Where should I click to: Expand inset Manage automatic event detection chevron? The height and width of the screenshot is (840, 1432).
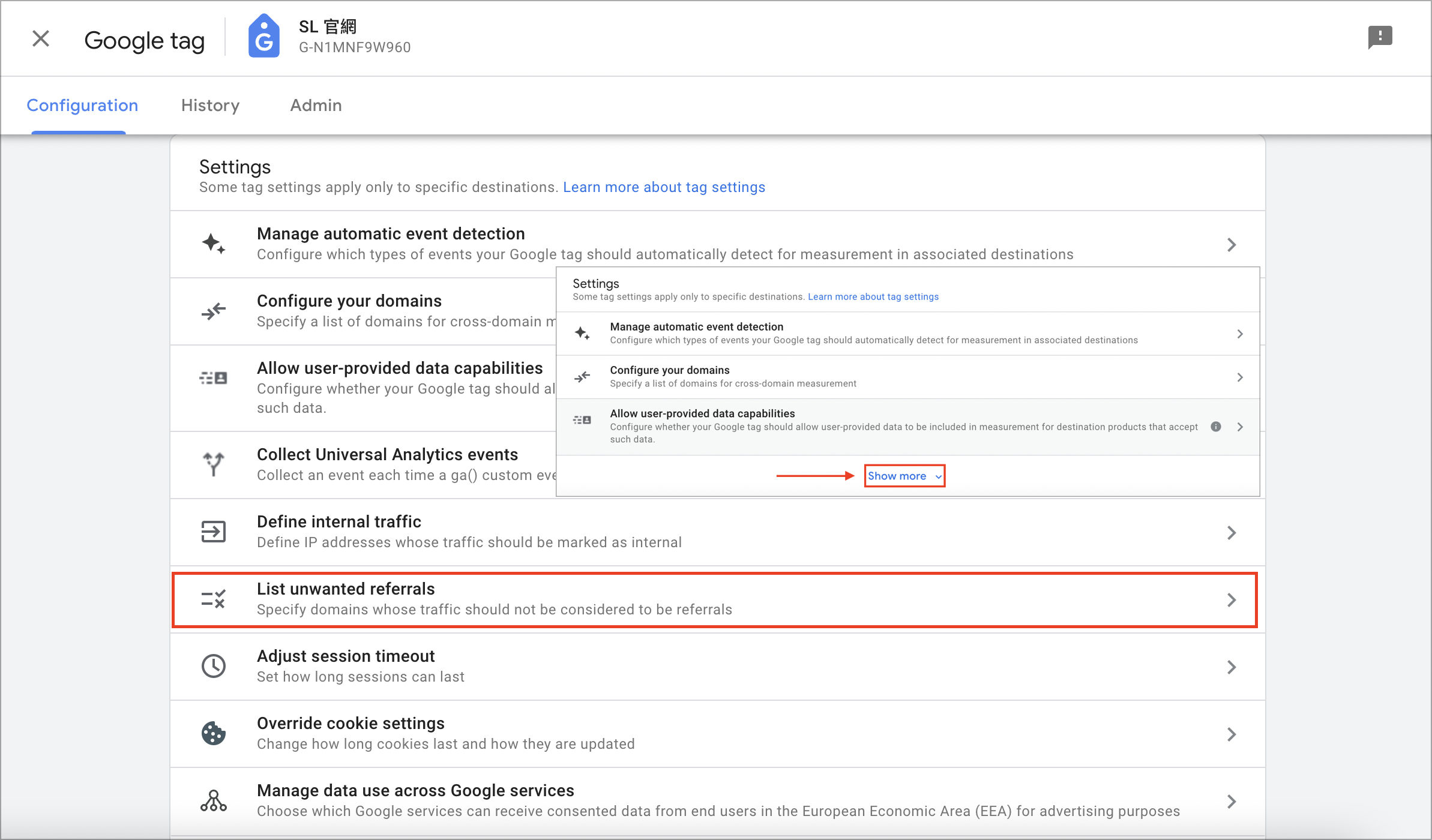[1240, 334]
